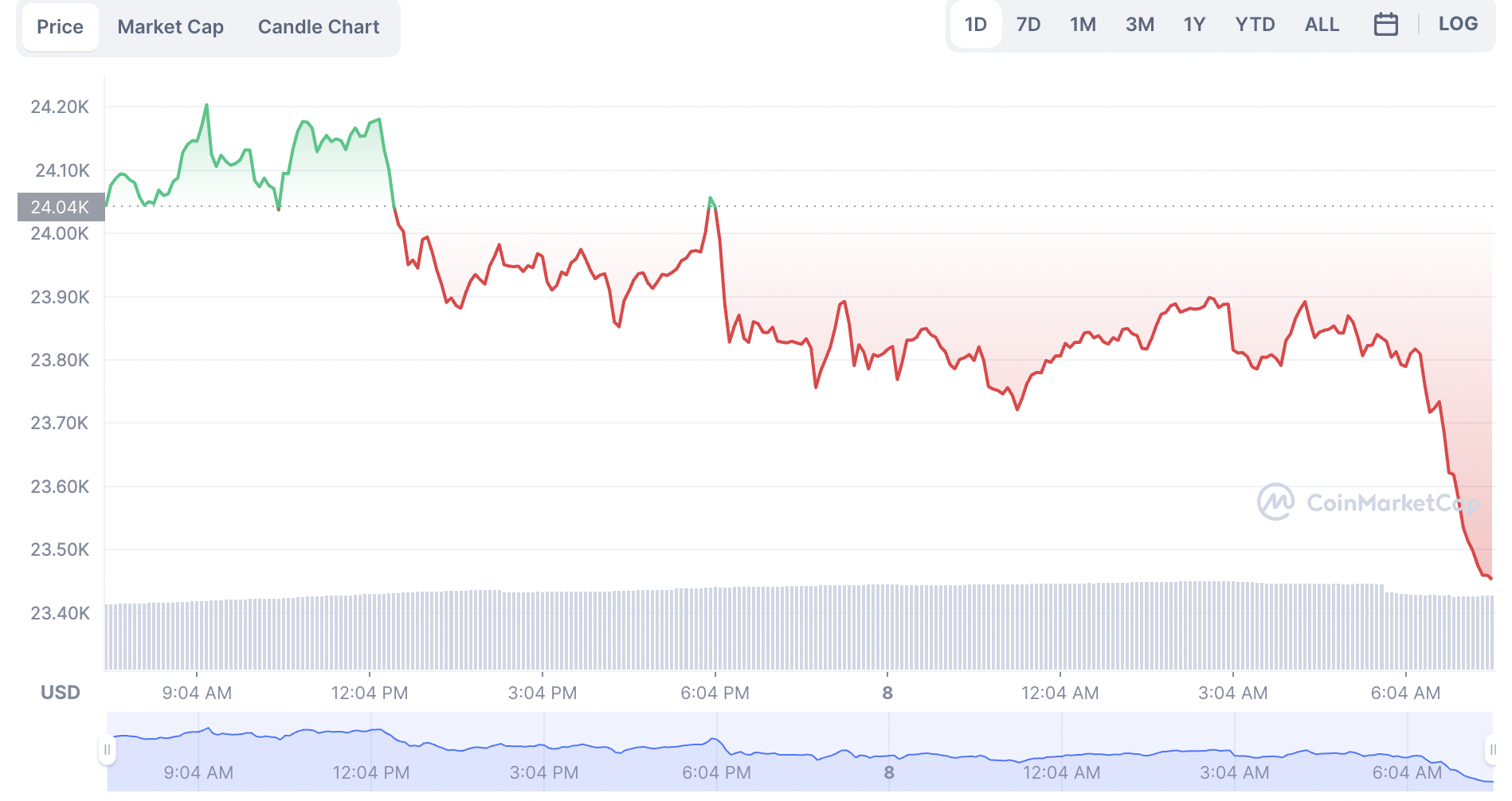This screenshot has height=801, width=1512.
Task: Open the Candle Chart view
Action: coord(319,27)
